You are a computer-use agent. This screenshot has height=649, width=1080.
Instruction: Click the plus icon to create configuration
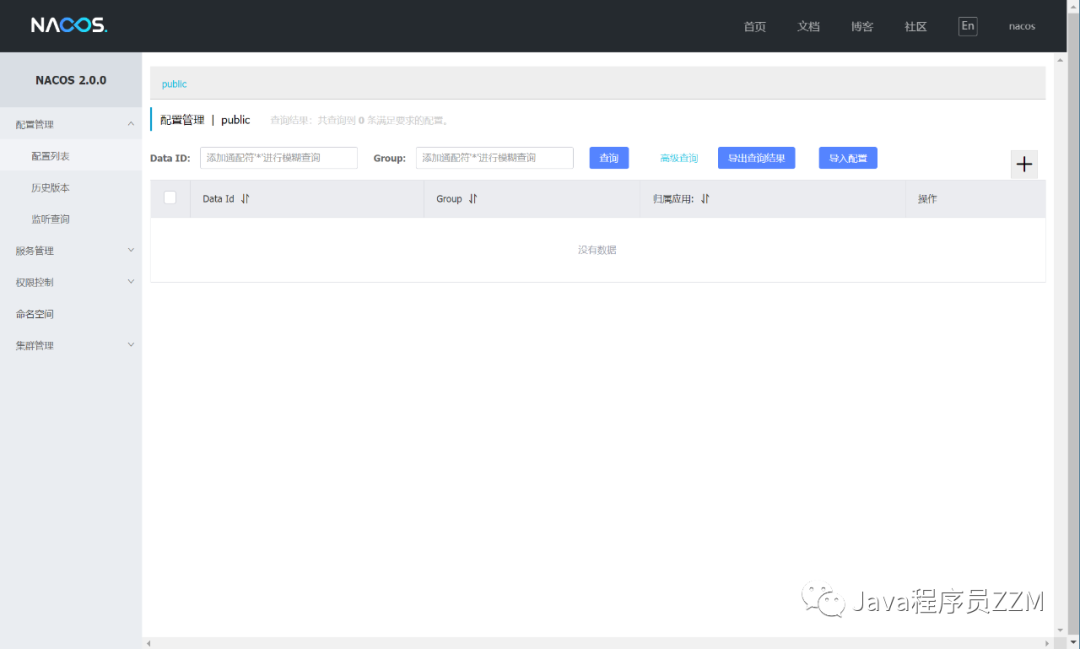[x=1024, y=164]
